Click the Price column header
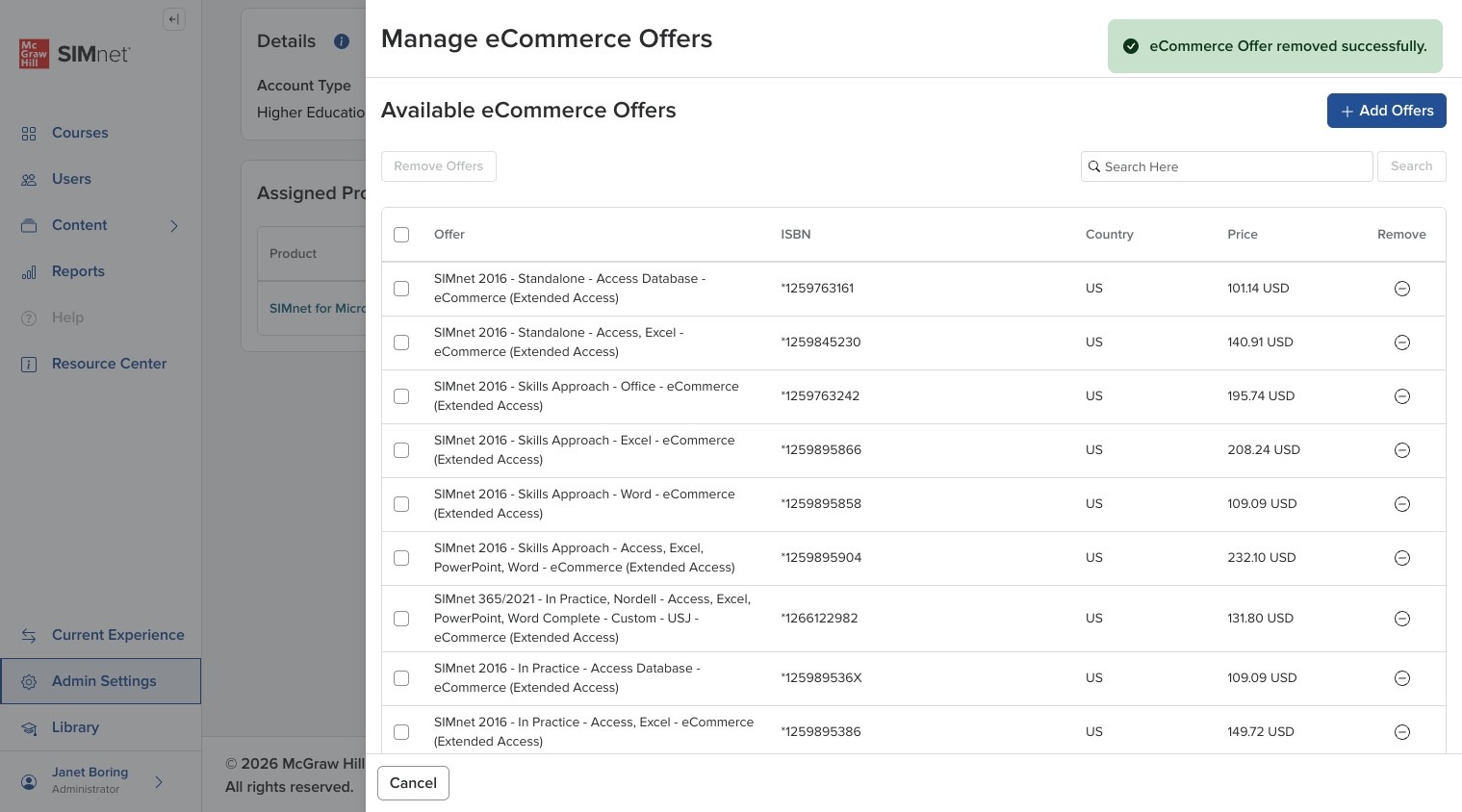The width and height of the screenshot is (1462, 812). (x=1243, y=235)
